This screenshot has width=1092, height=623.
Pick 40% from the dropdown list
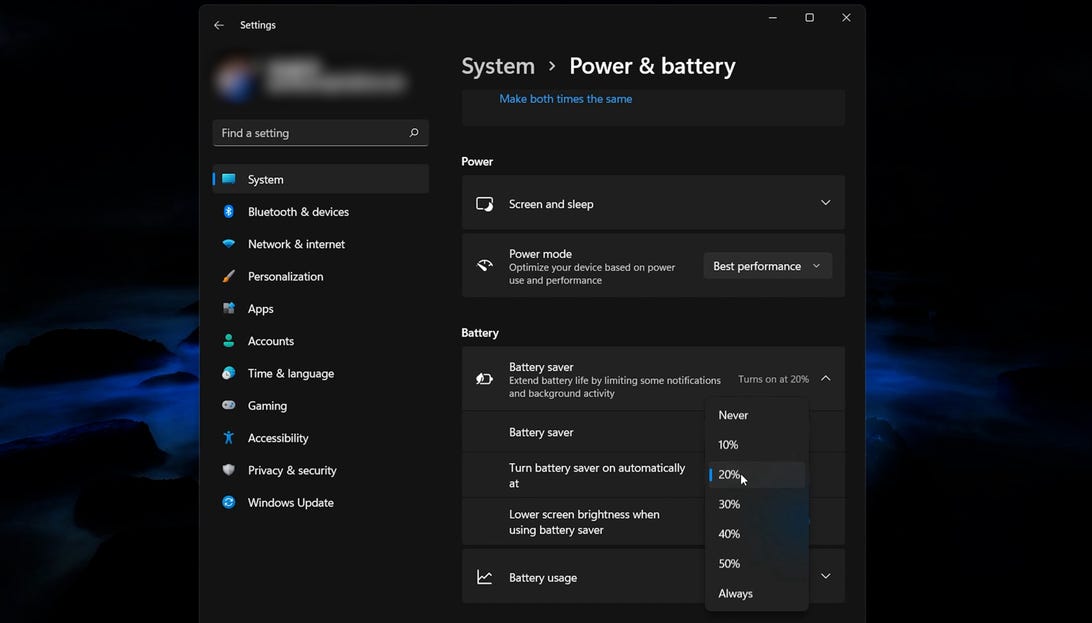click(x=757, y=534)
